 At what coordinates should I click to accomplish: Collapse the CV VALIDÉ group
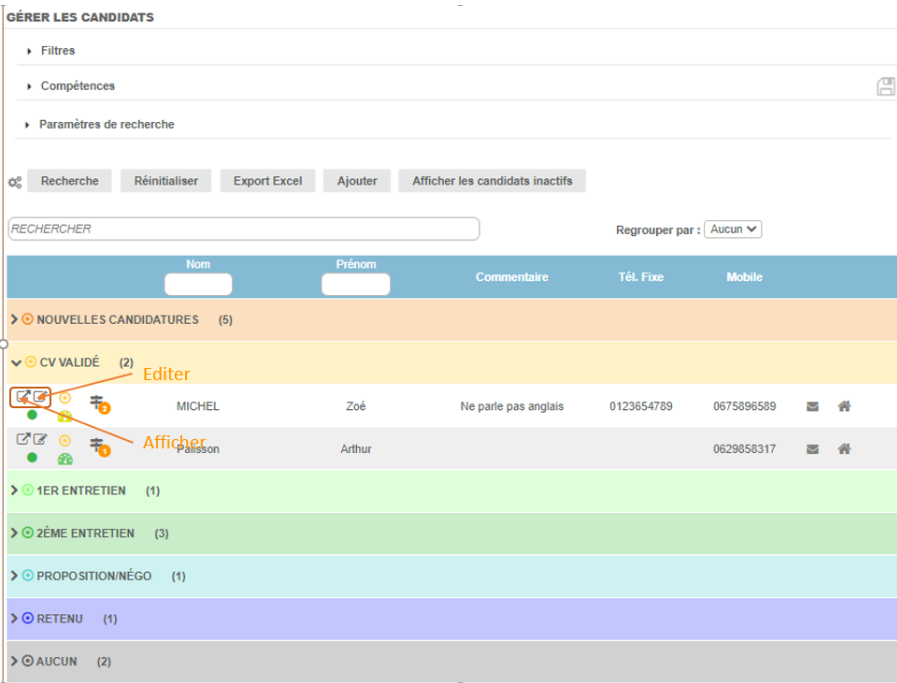click(x=16, y=362)
